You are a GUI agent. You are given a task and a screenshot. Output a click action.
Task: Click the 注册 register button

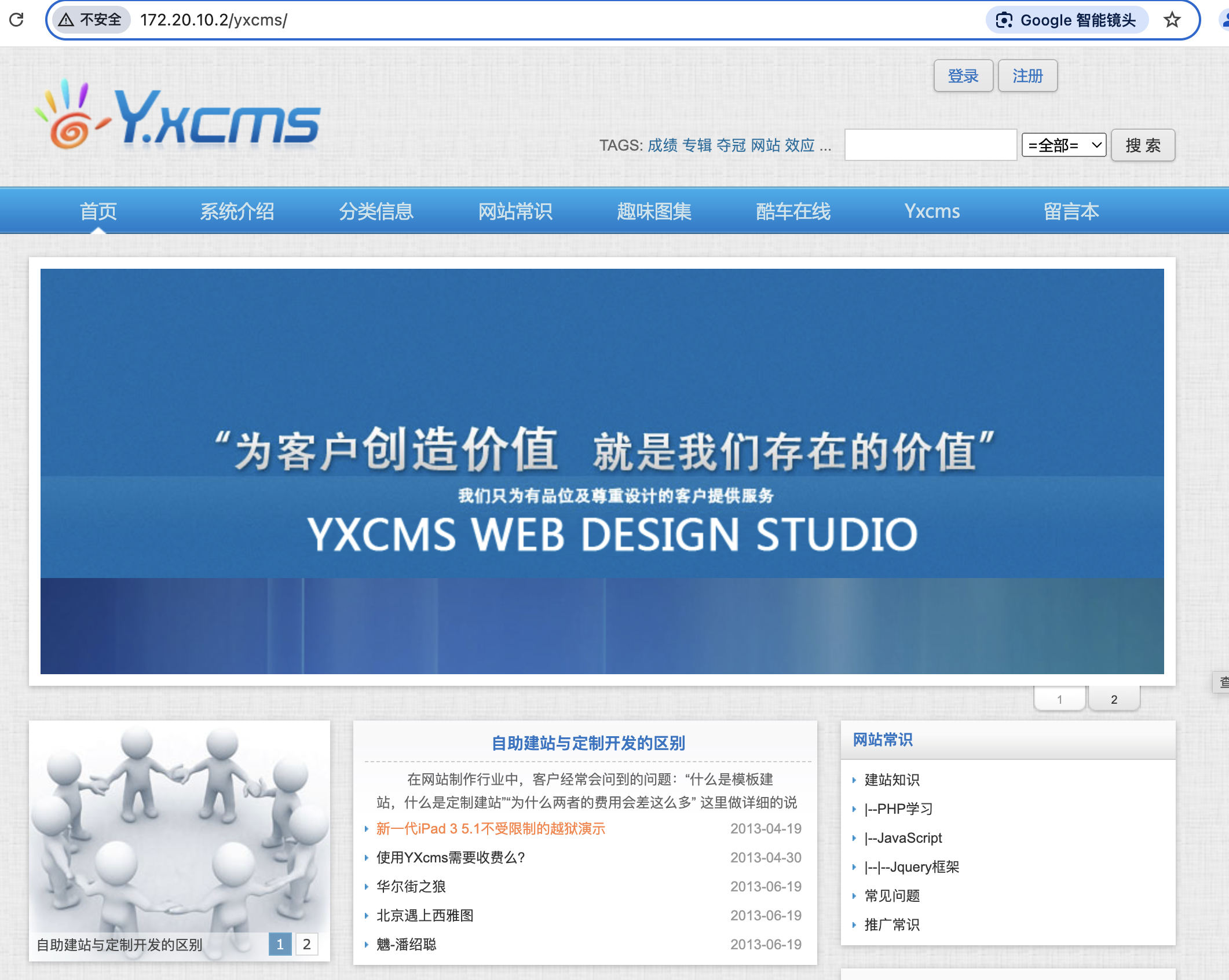(1027, 76)
